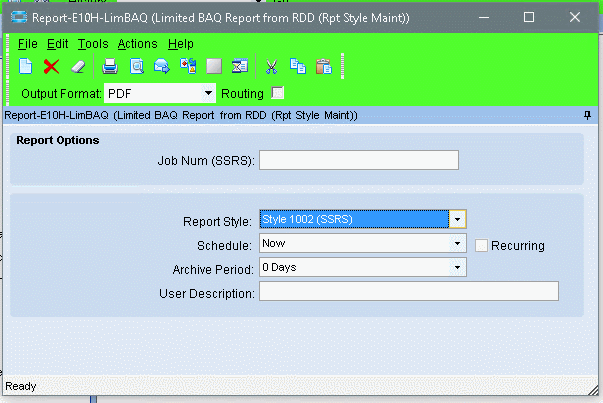Click the Print icon in toolbar
Viewport: 603px width, 403px height.
(110, 67)
